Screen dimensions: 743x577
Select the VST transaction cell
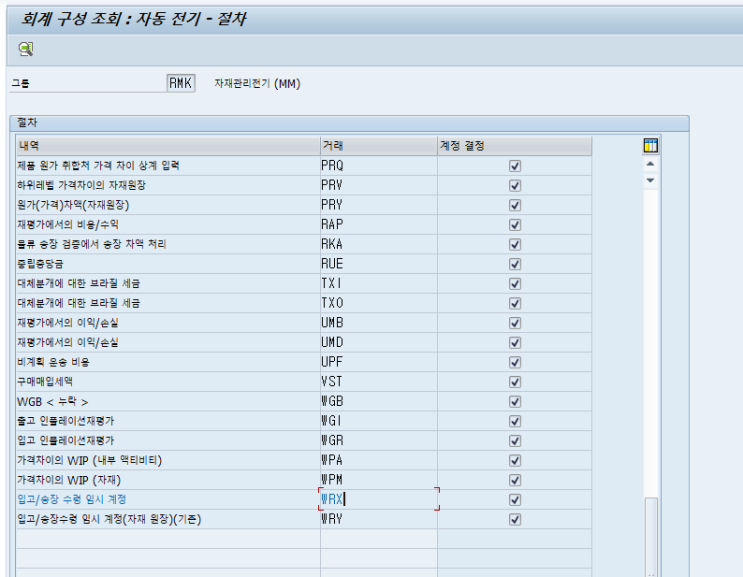pos(379,382)
